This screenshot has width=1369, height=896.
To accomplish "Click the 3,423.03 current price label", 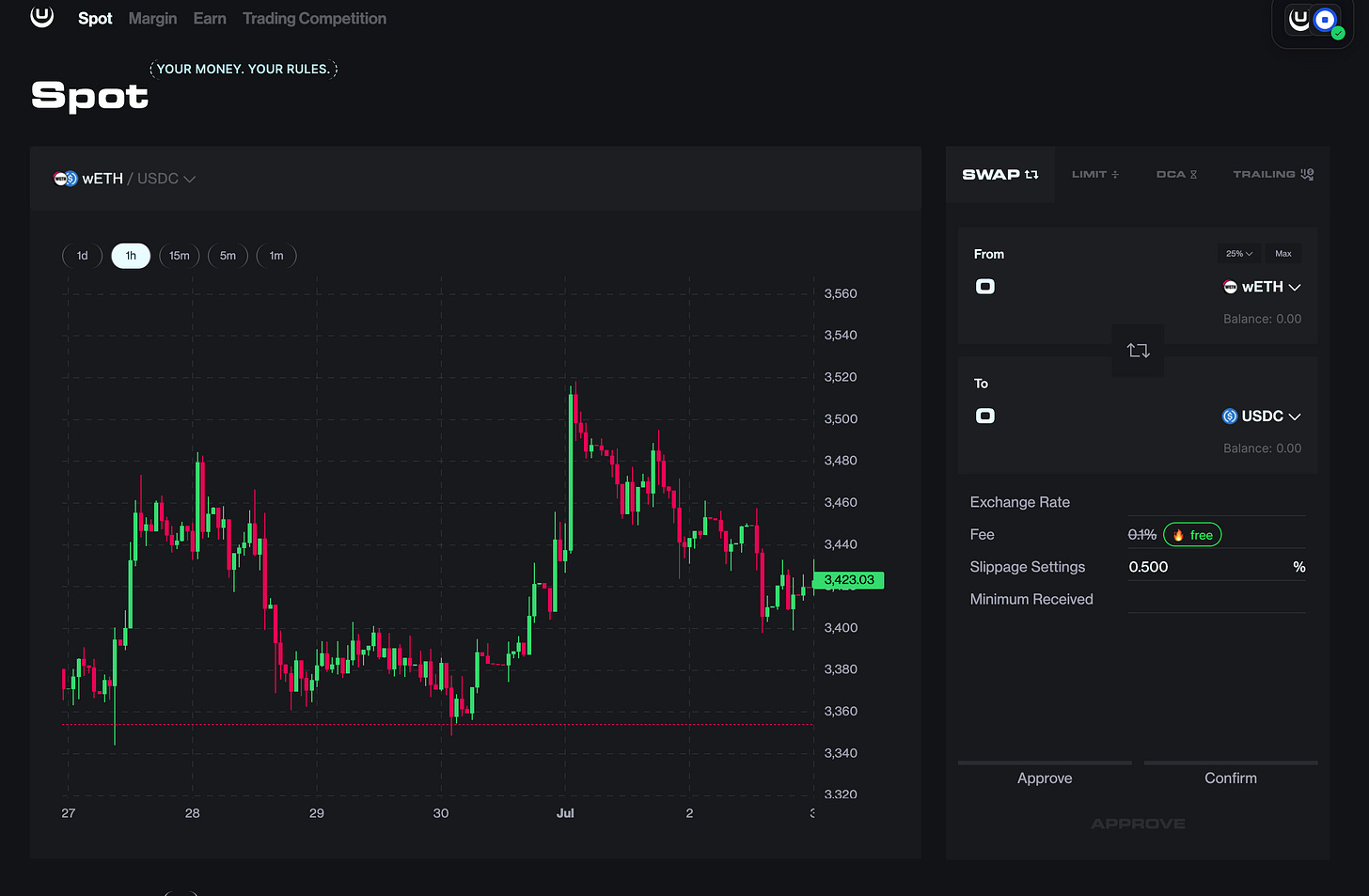I will [x=849, y=580].
